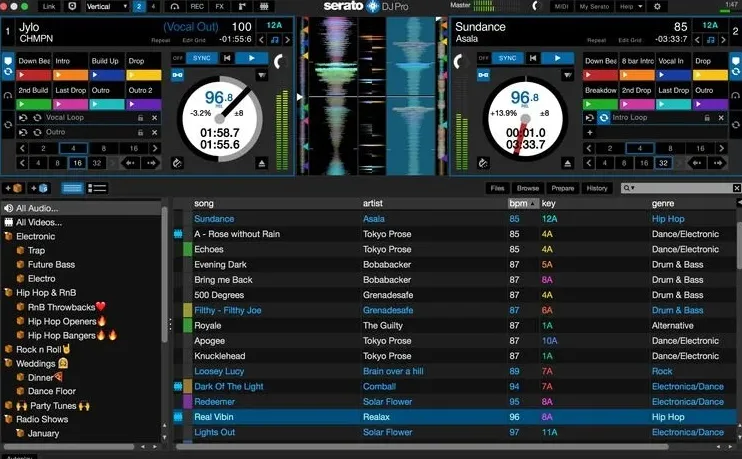
Task: Open the History panel tab
Action: coord(597,188)
